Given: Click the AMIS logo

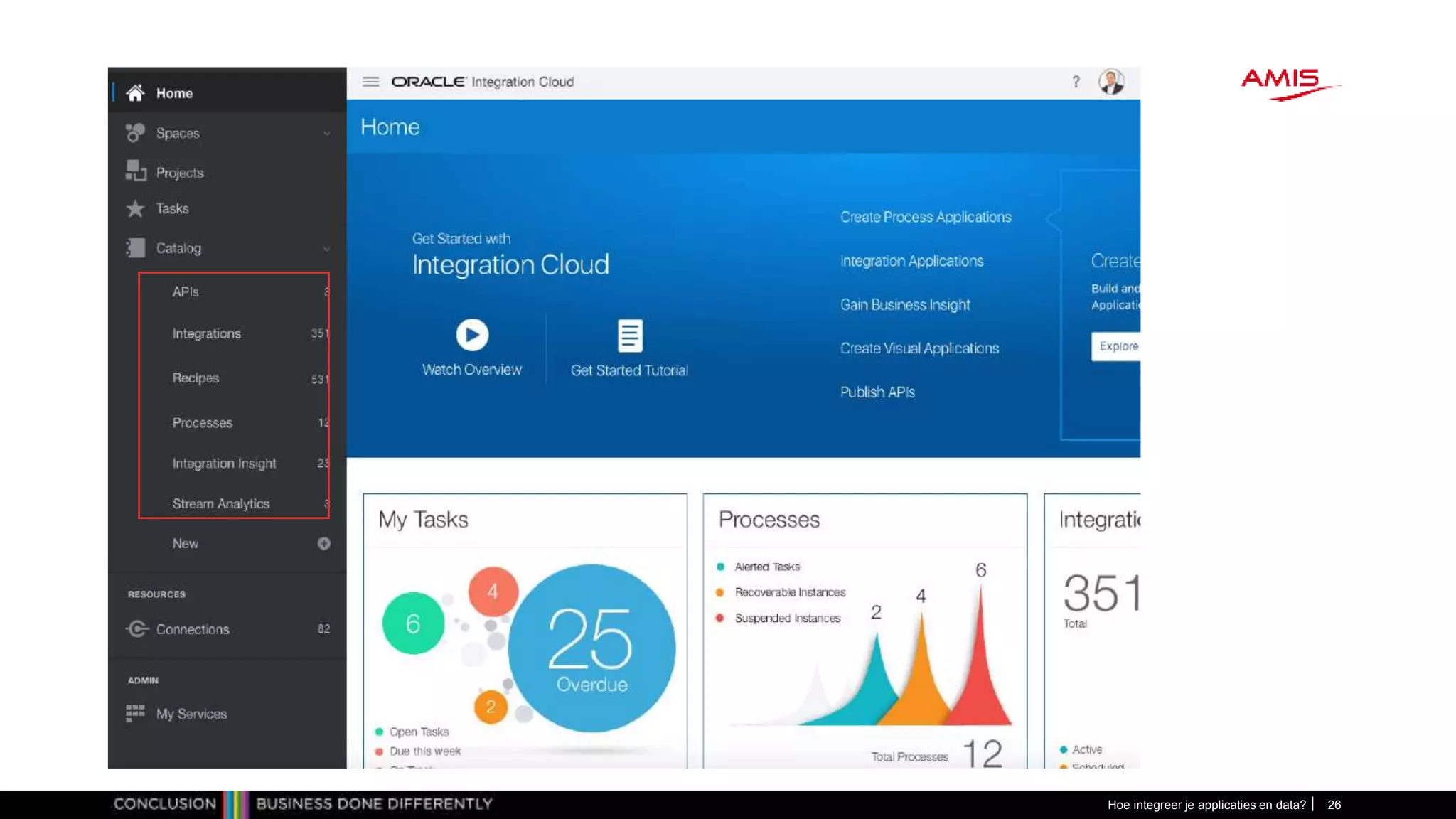Looking at the screenshot, I should (x=1290, y=84).
